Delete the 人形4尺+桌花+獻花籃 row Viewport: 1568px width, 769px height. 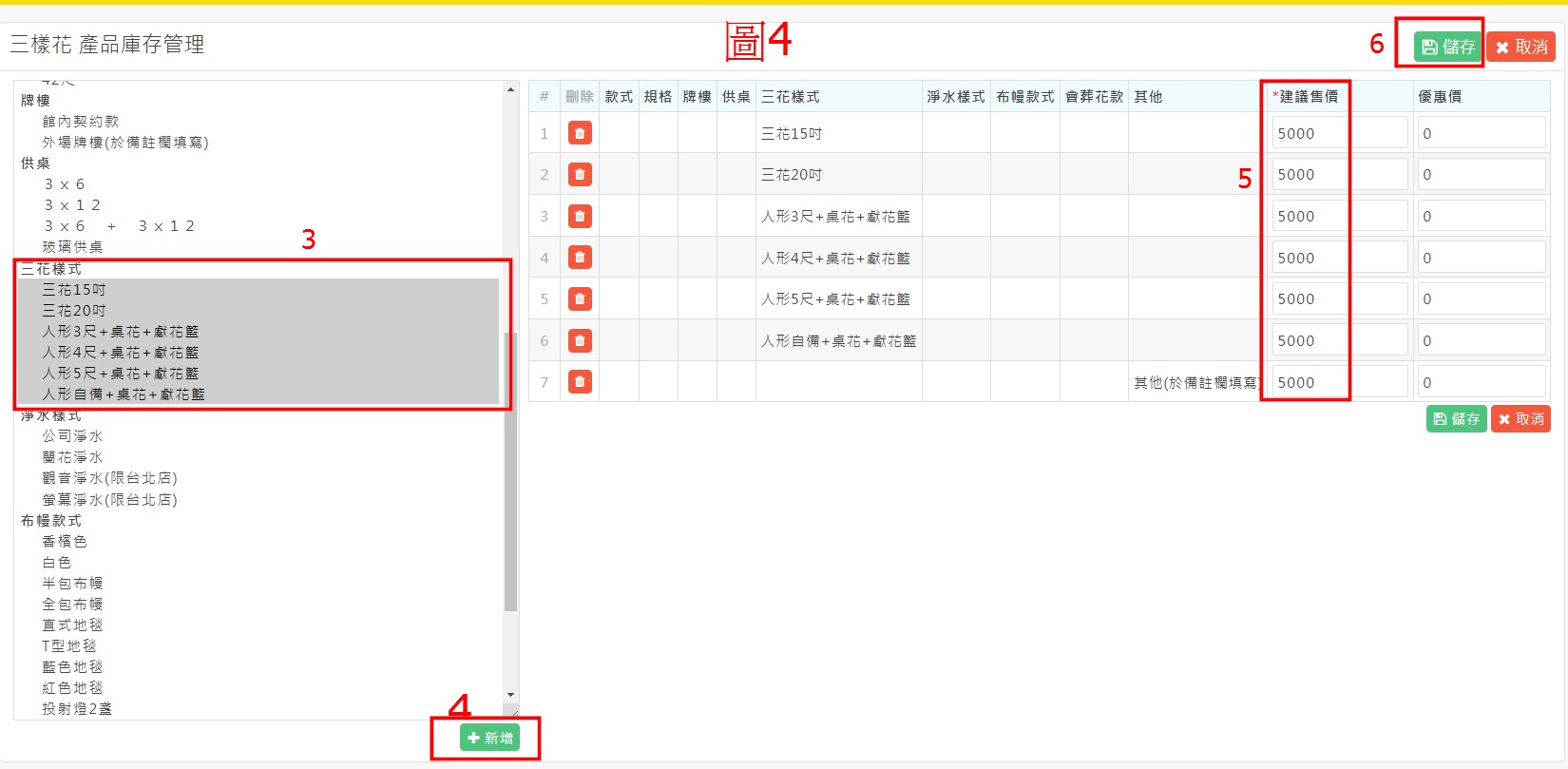click(x=580, y=258)
